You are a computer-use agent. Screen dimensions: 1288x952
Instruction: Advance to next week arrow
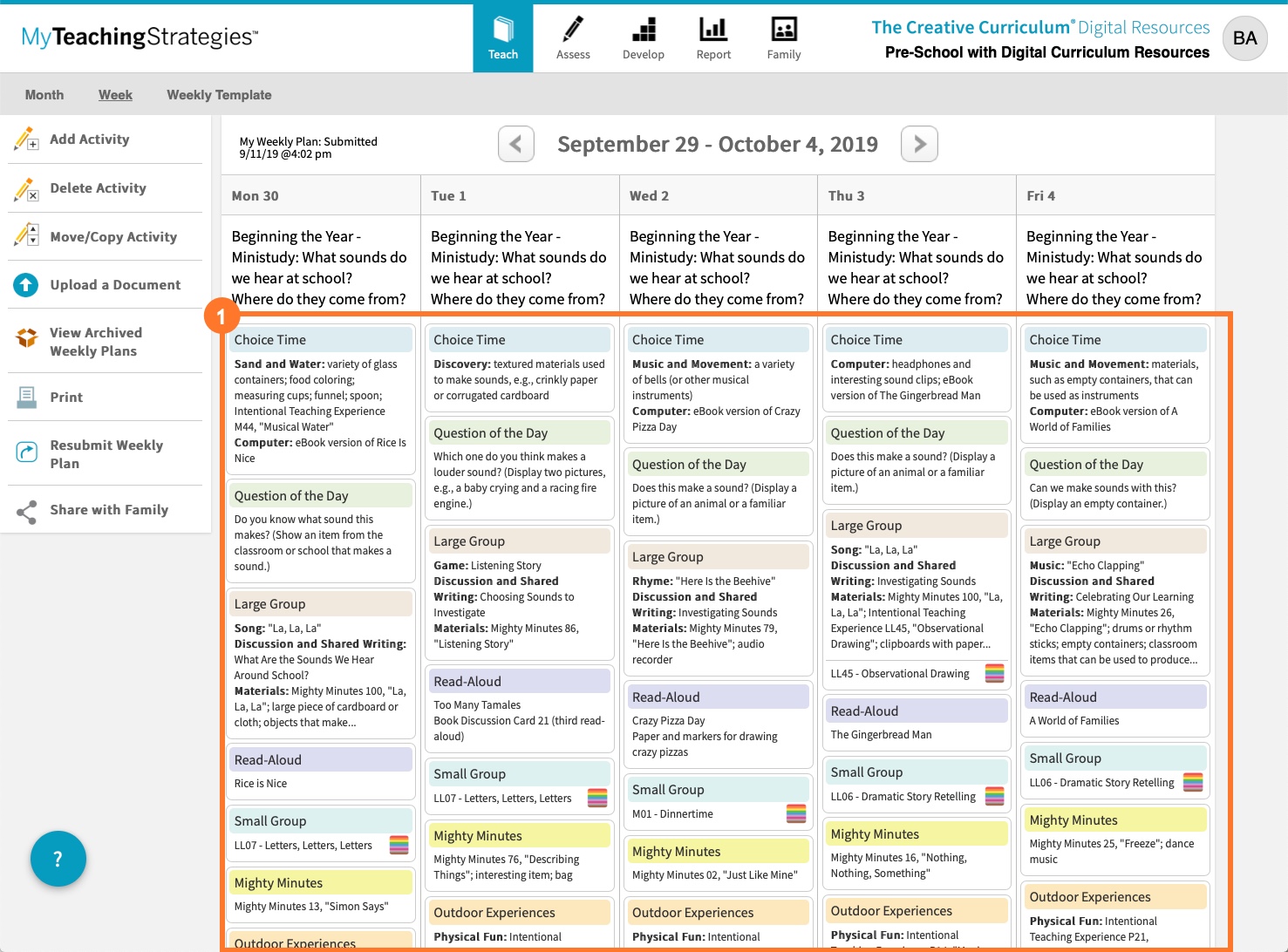click(x=919, y=144)
